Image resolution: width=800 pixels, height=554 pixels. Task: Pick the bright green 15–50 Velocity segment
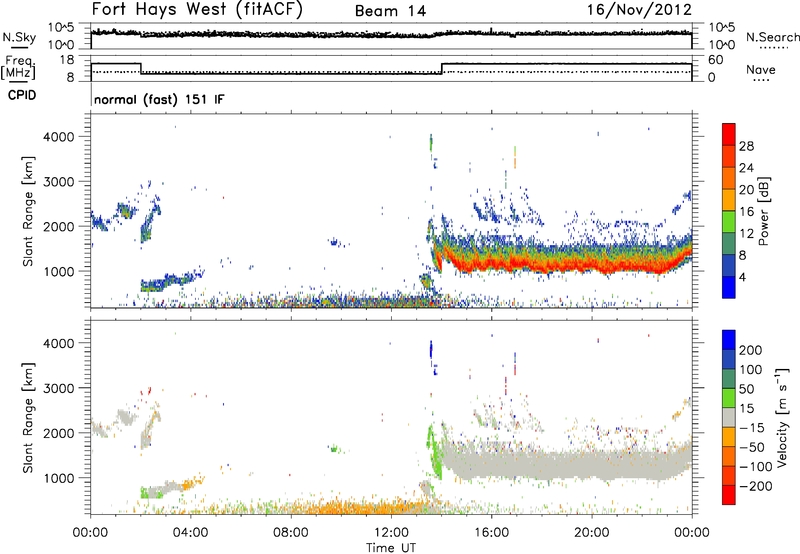(x=729, y=398)
